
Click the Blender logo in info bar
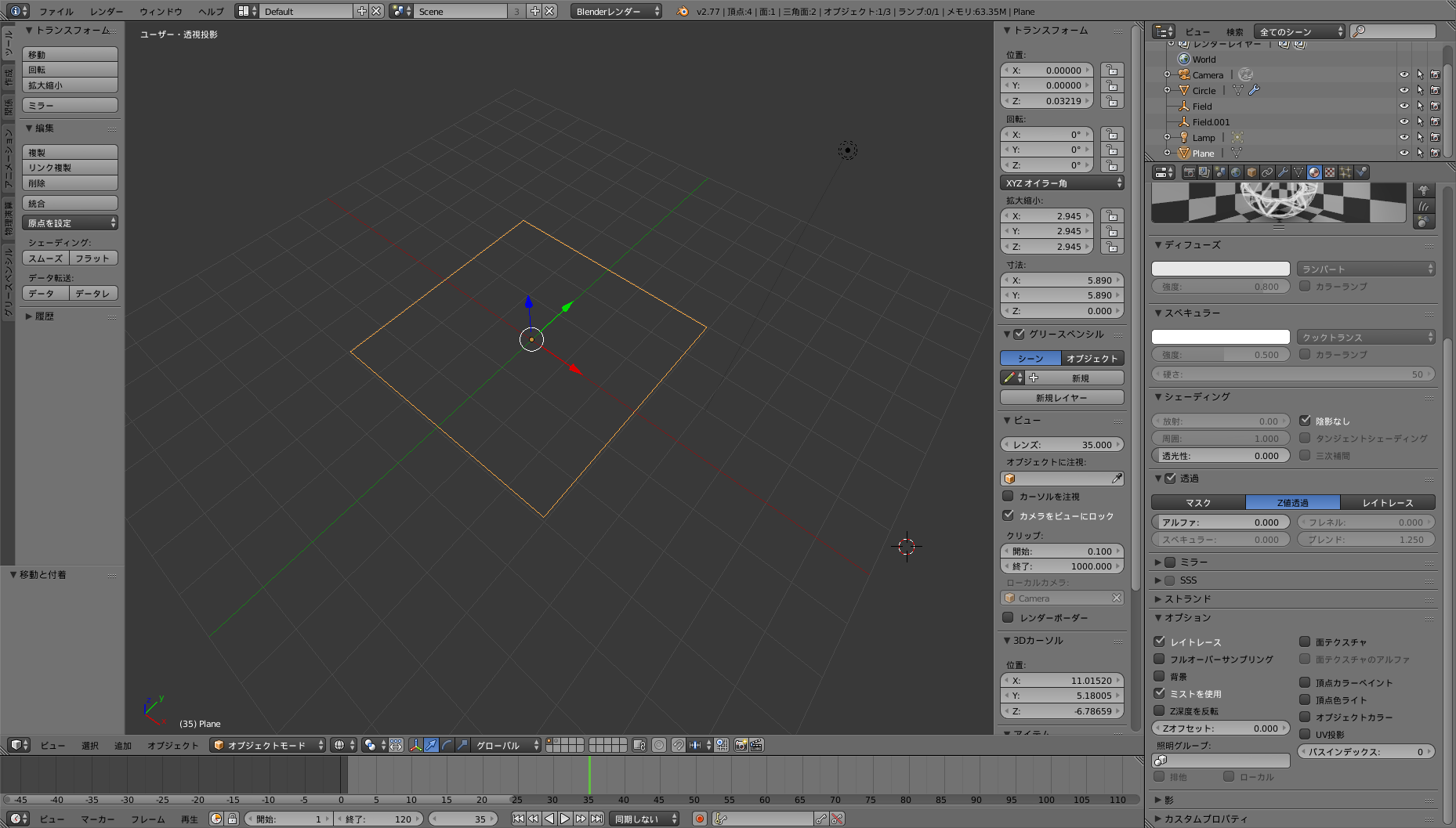[683, 11]
